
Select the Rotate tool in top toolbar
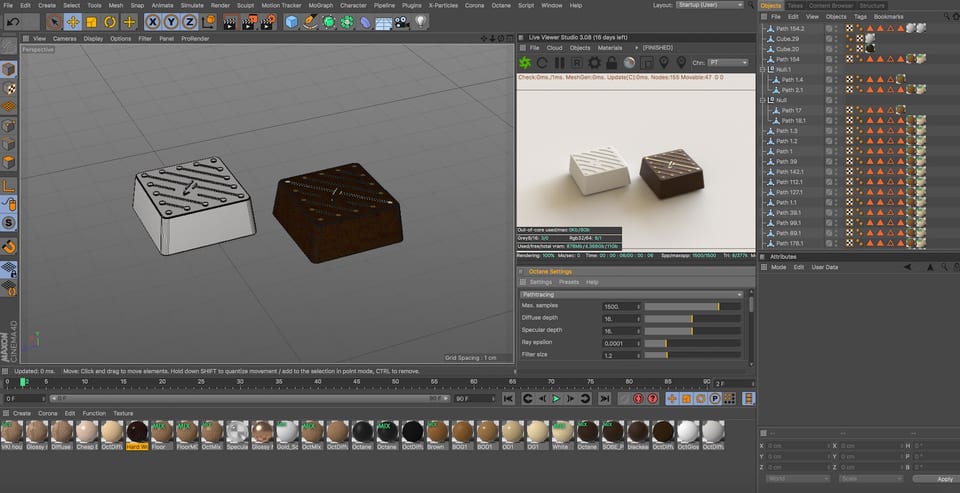112,21
